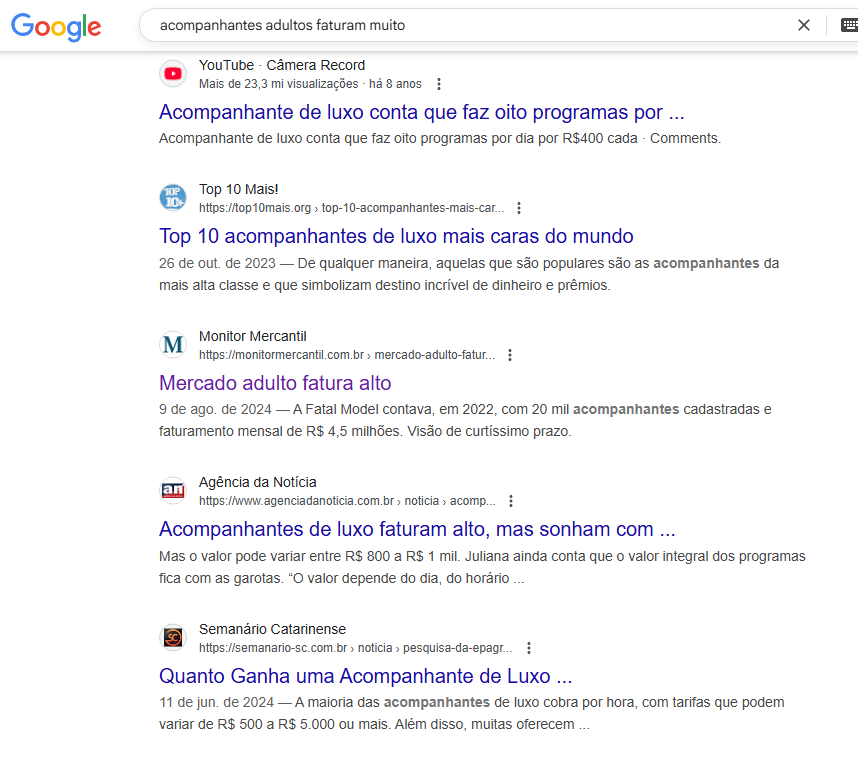
Task: Click the Google logo
Action: (56, 26)
